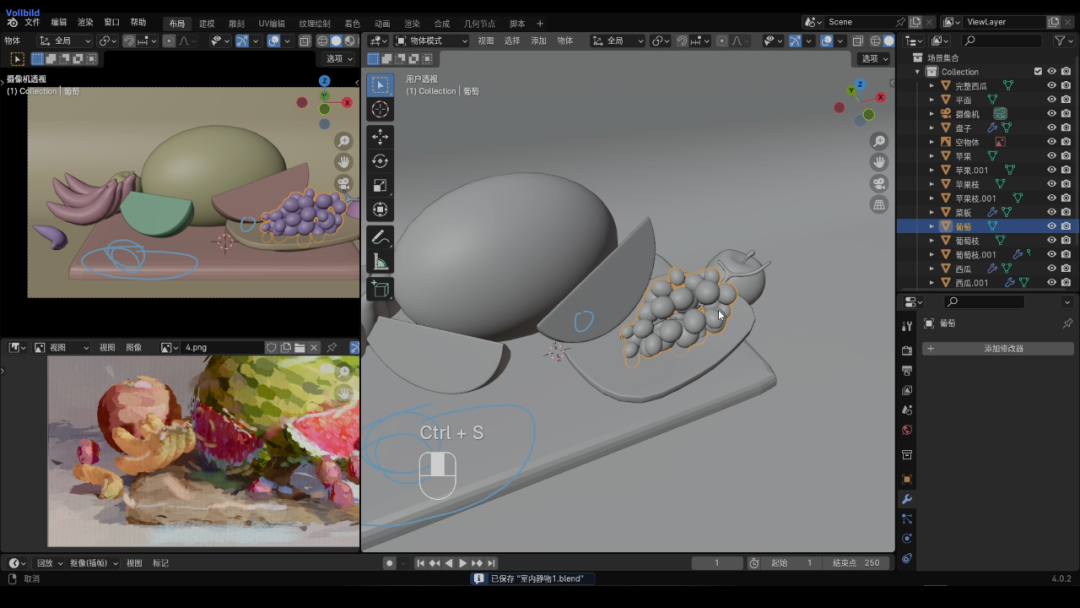The height and width of the screenshot is (608, 1080).
Task: Open the Render properties tab
Action: tap(907, 350)
